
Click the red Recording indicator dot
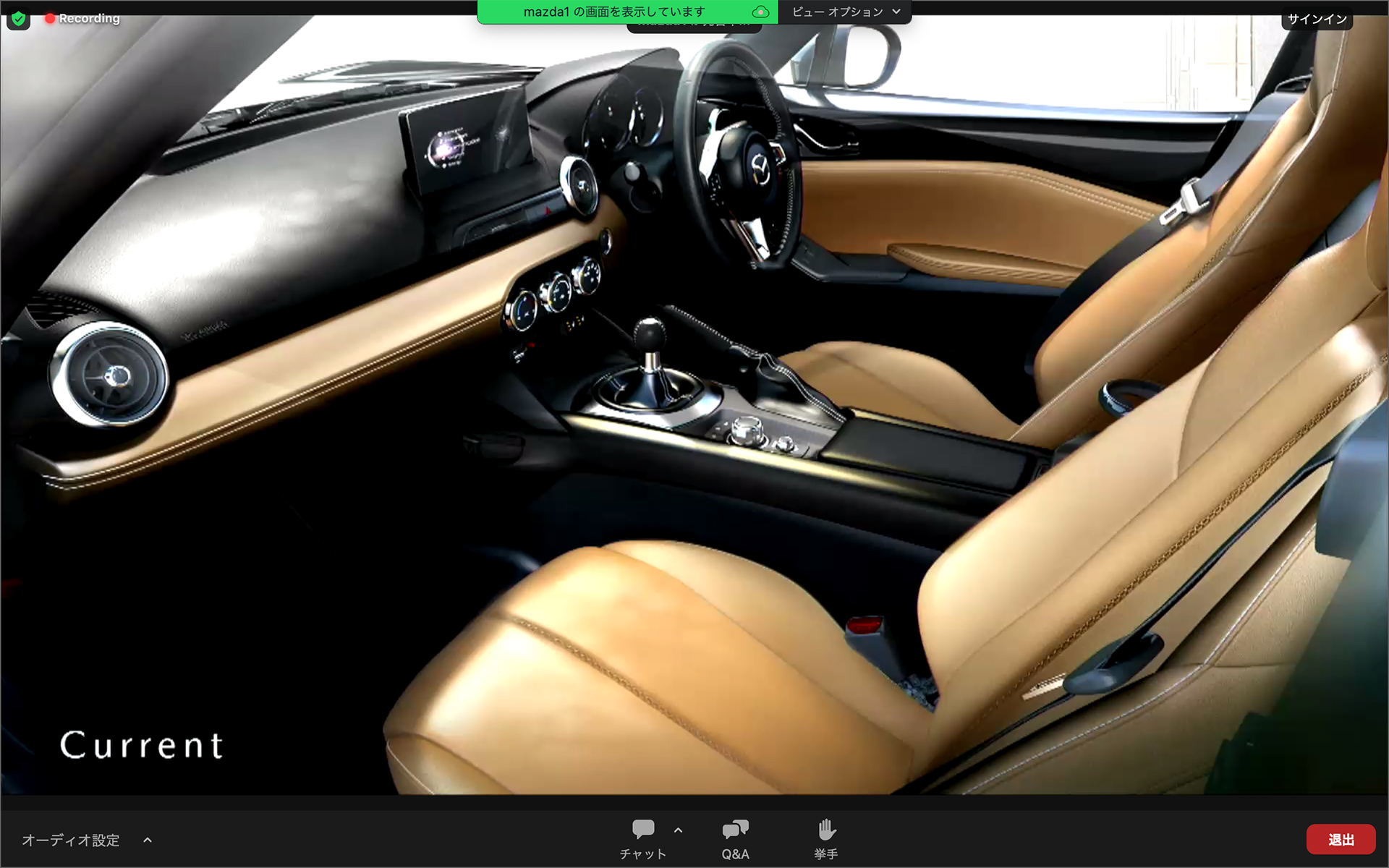click(50, 18)
